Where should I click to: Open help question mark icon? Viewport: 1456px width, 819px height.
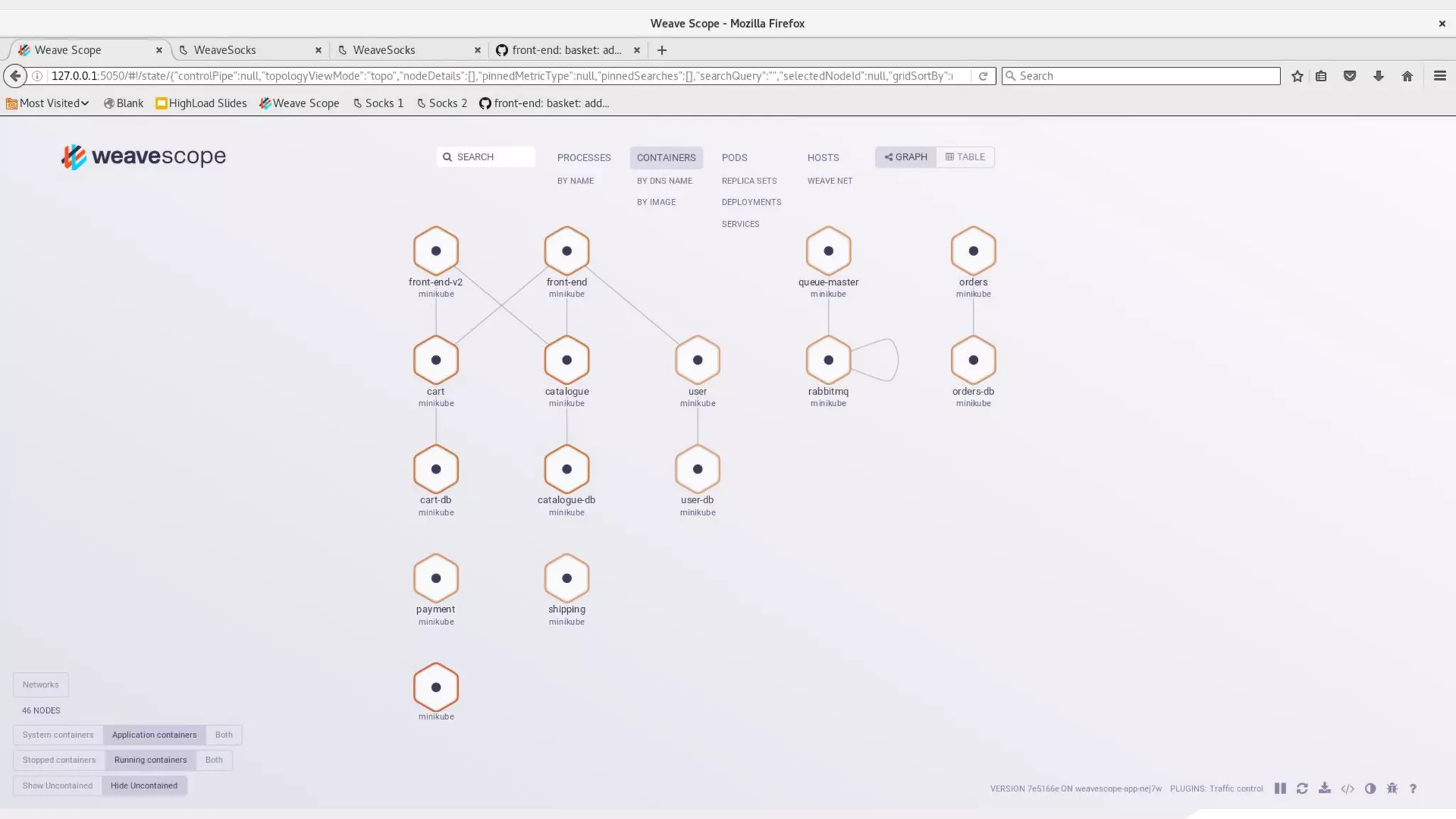coord(1413,788)
